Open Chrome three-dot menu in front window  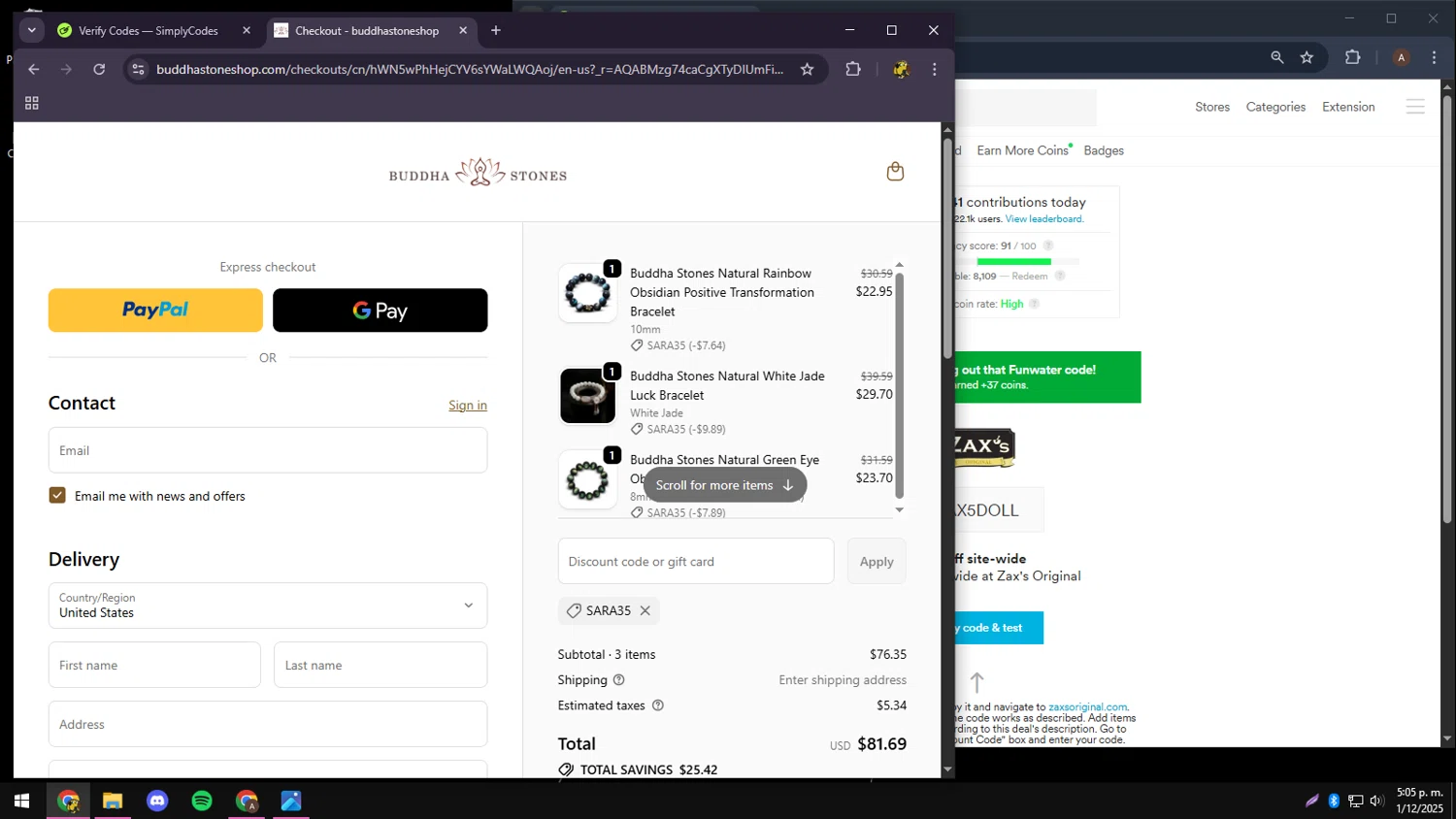coord(935,69)
